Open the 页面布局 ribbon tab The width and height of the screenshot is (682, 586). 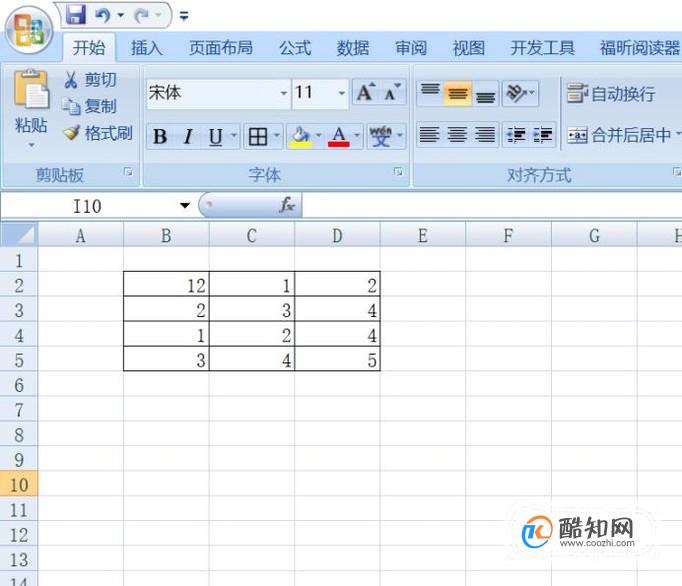click(221, 47)
